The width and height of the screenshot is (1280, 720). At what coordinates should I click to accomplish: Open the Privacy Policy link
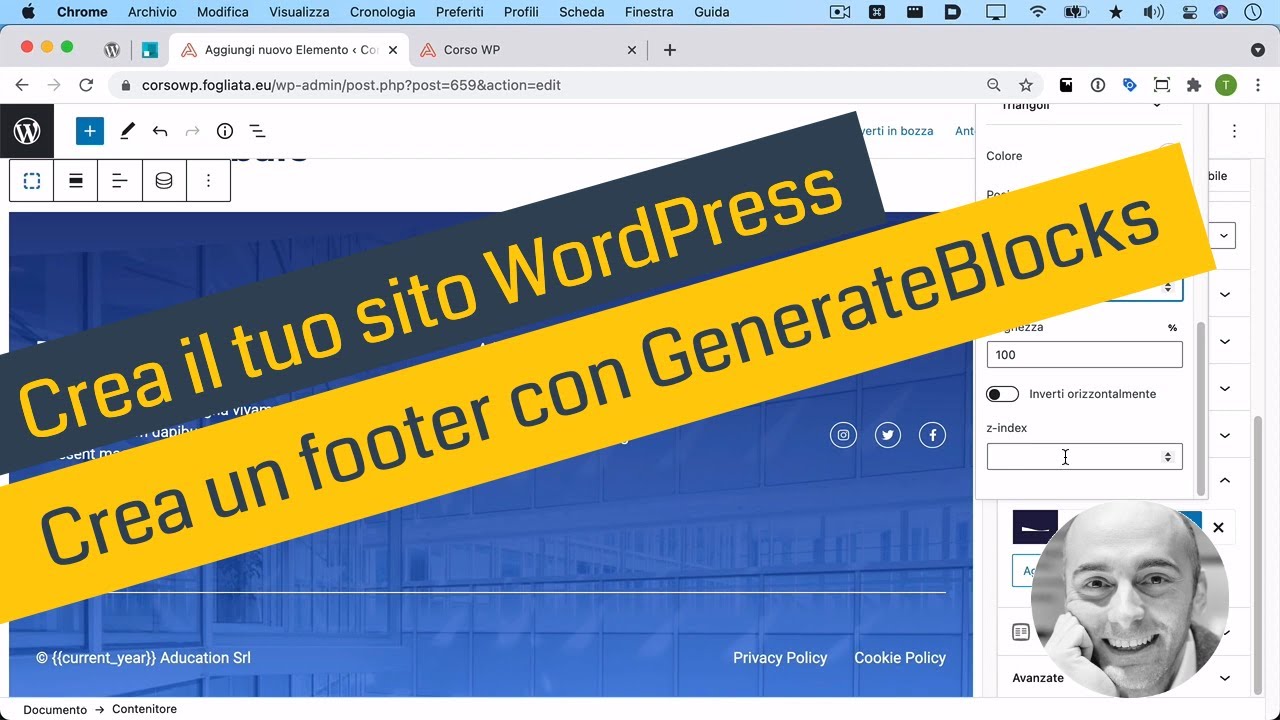coord(780,657)
